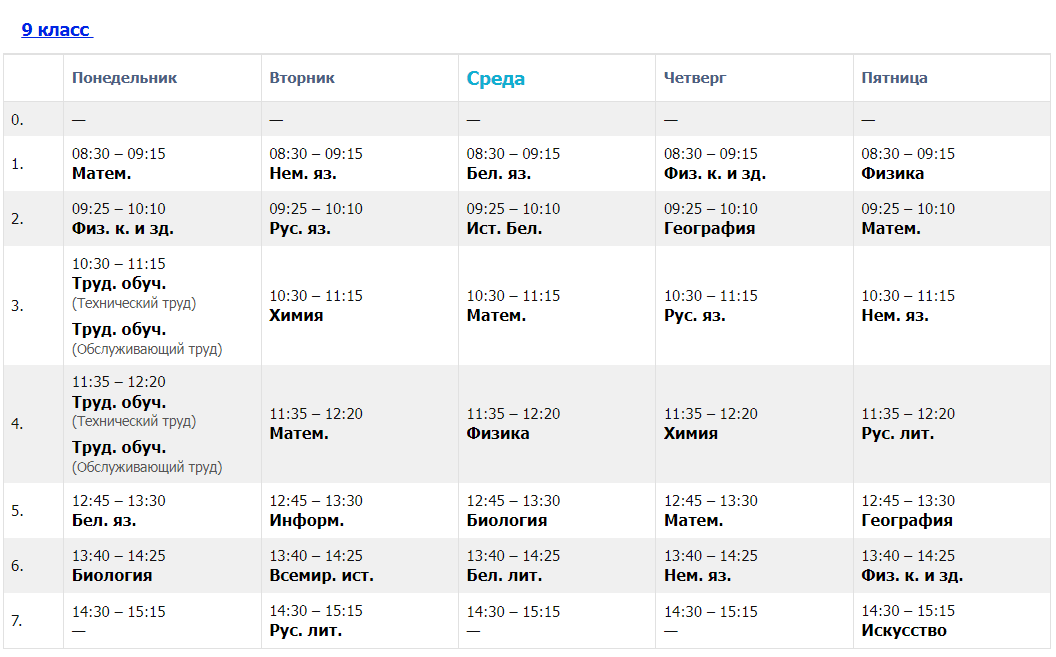
Task: Select Monday's first lesson "Матем." cell
Action: (102, 173)
